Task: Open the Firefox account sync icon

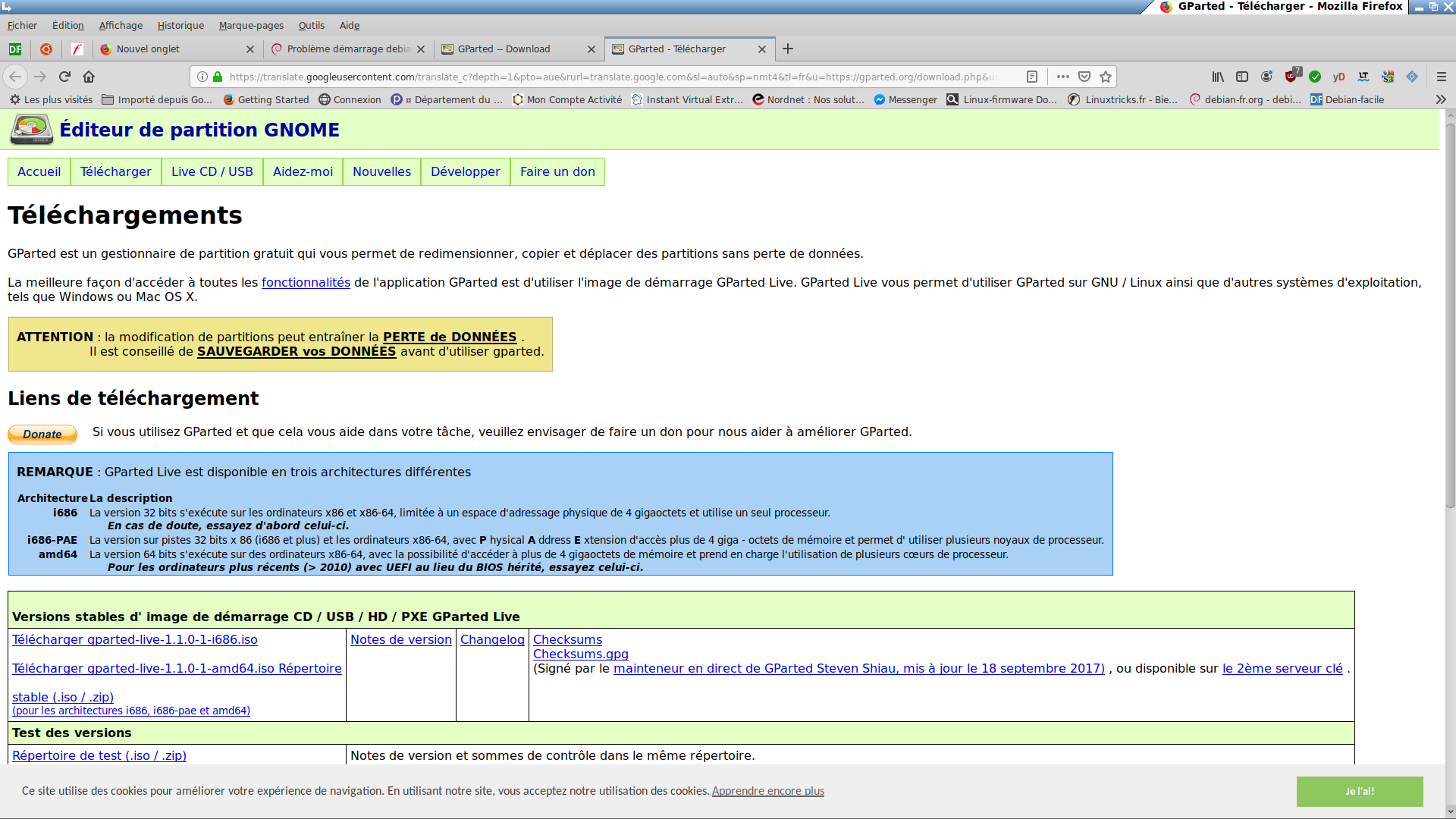Action: pos(1266,77)
